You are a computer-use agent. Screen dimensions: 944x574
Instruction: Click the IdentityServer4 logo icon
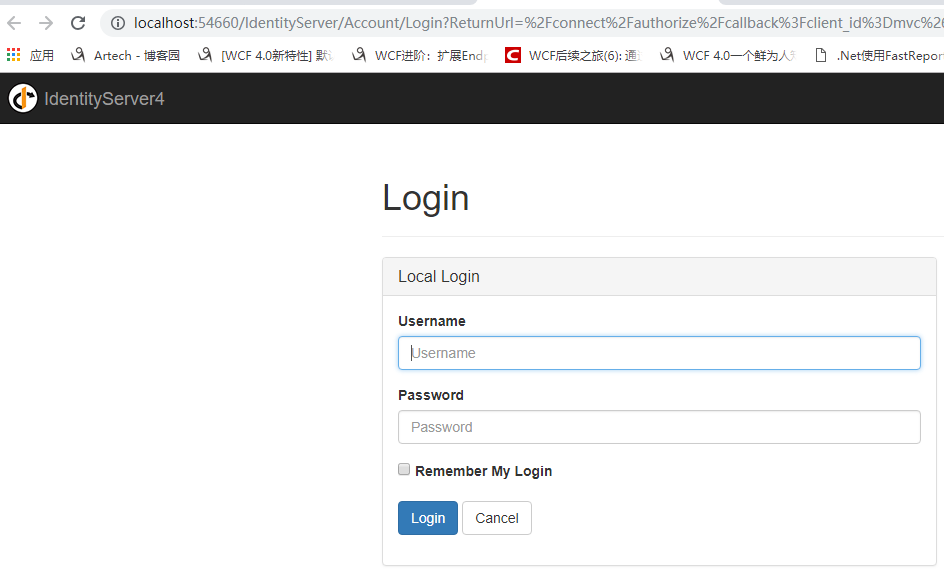(x=23, y=98)
